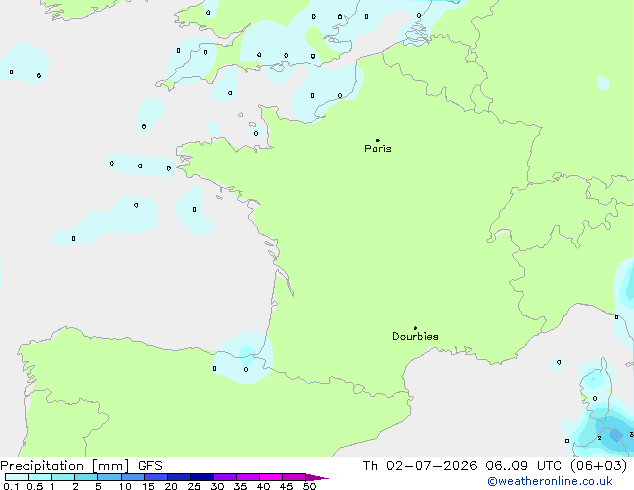Click the '25' legend scale value
Image resolution: width=634 pixels, height=490 pixels.
click(x=194, y=486)
